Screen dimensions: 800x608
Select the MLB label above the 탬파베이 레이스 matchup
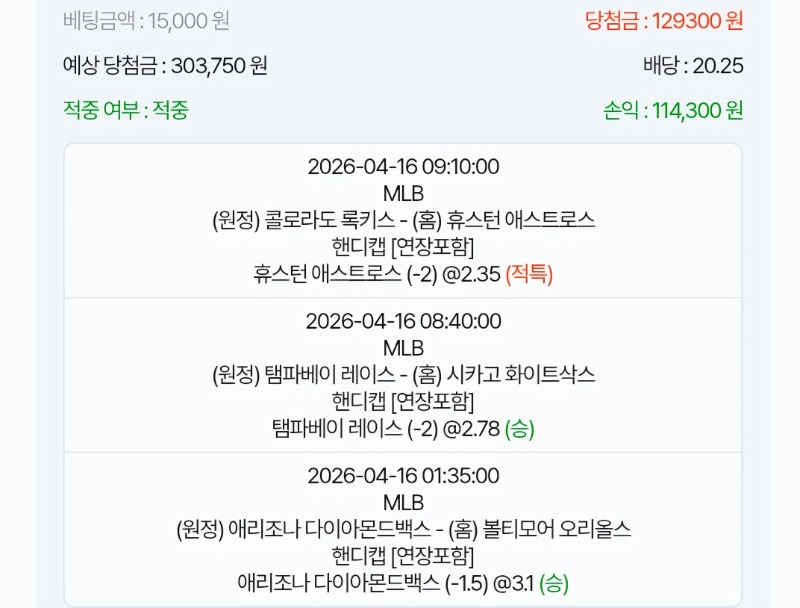(x=403, y=348)
